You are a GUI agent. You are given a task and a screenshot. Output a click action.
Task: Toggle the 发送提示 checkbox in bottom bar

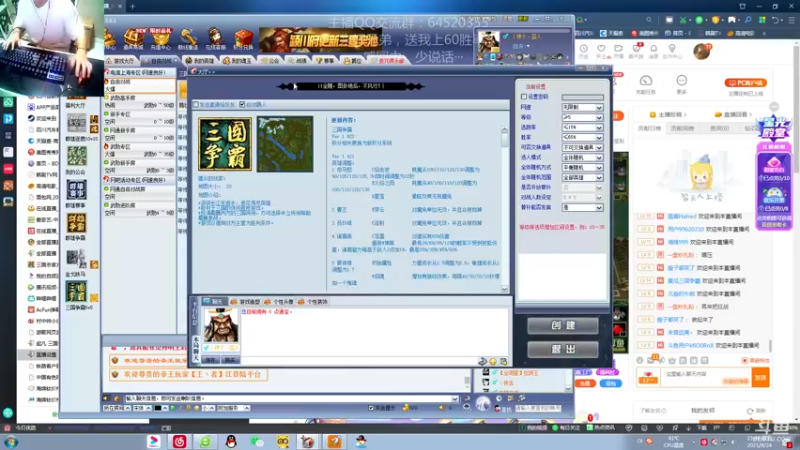point(371,408)
